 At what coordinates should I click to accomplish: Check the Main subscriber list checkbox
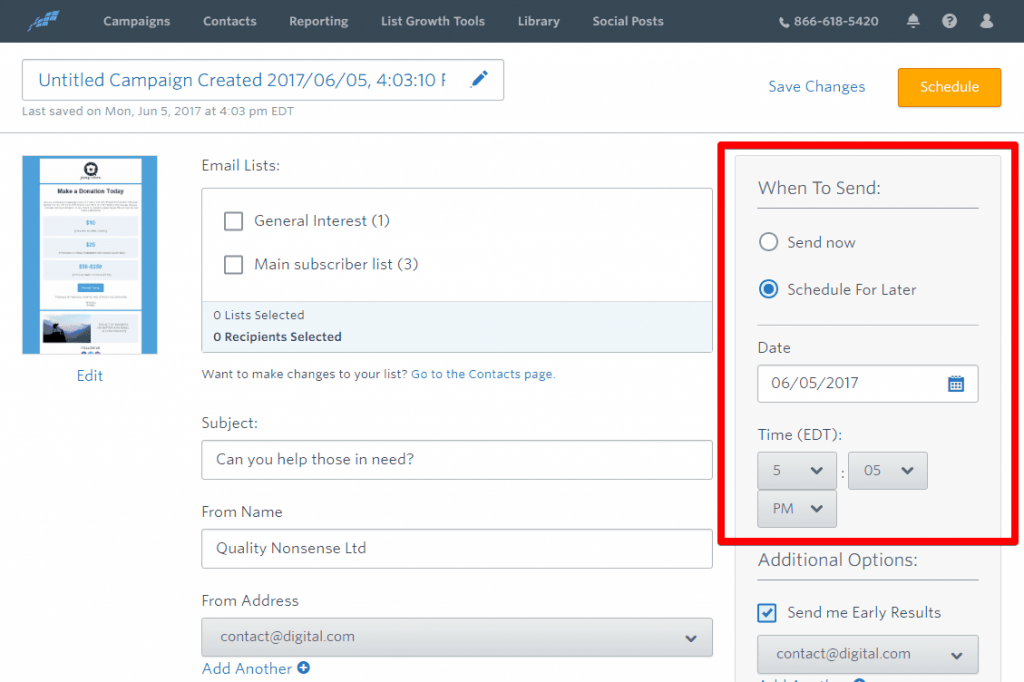coord(234,265)
